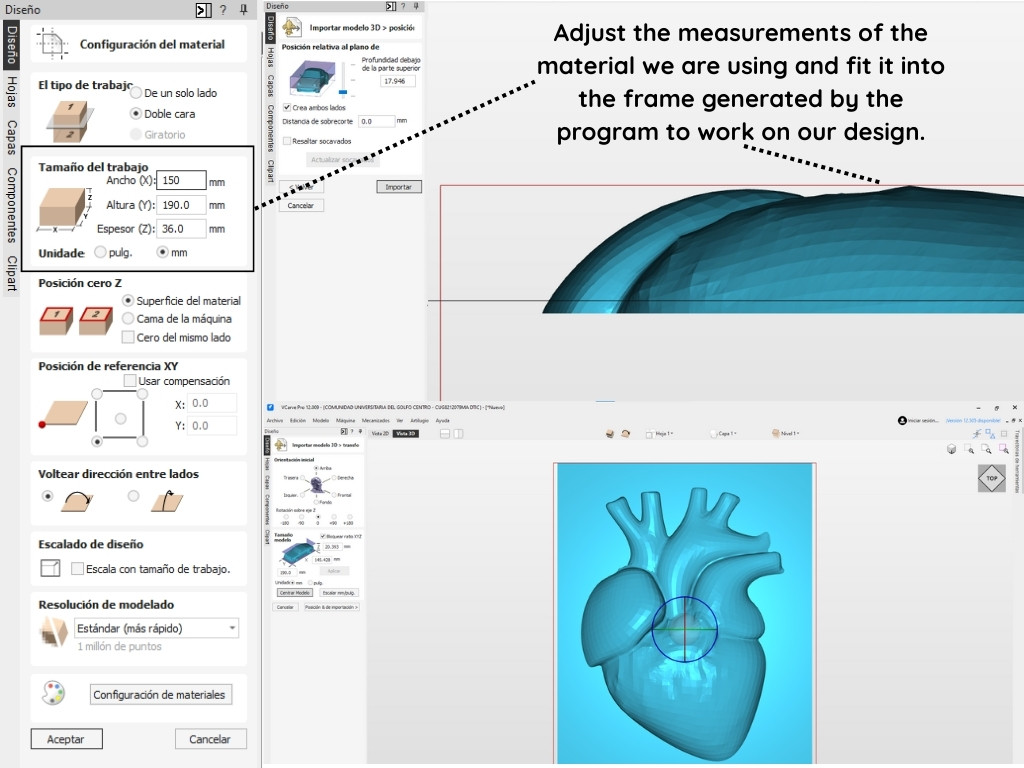Toggle 'Escala con tamaño de trabajo' checkbox
The height and width of the screenshot is (768, 1024).
tap(78, 569)
